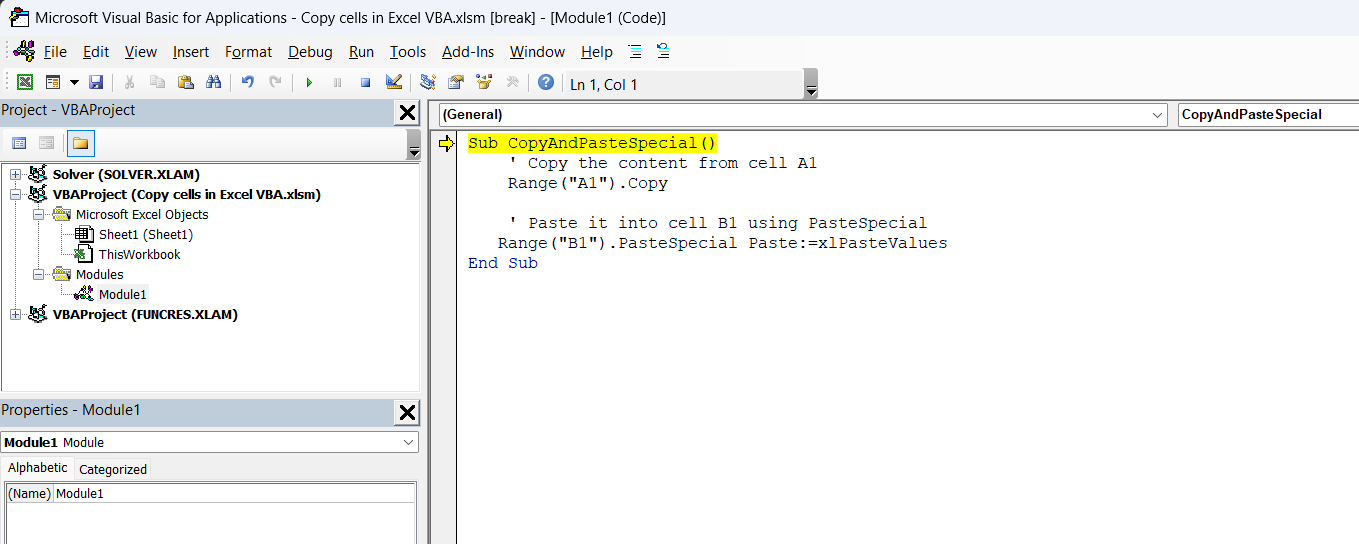Select the Solver (SOLVER.XLAM) project label

coord(126,174)
